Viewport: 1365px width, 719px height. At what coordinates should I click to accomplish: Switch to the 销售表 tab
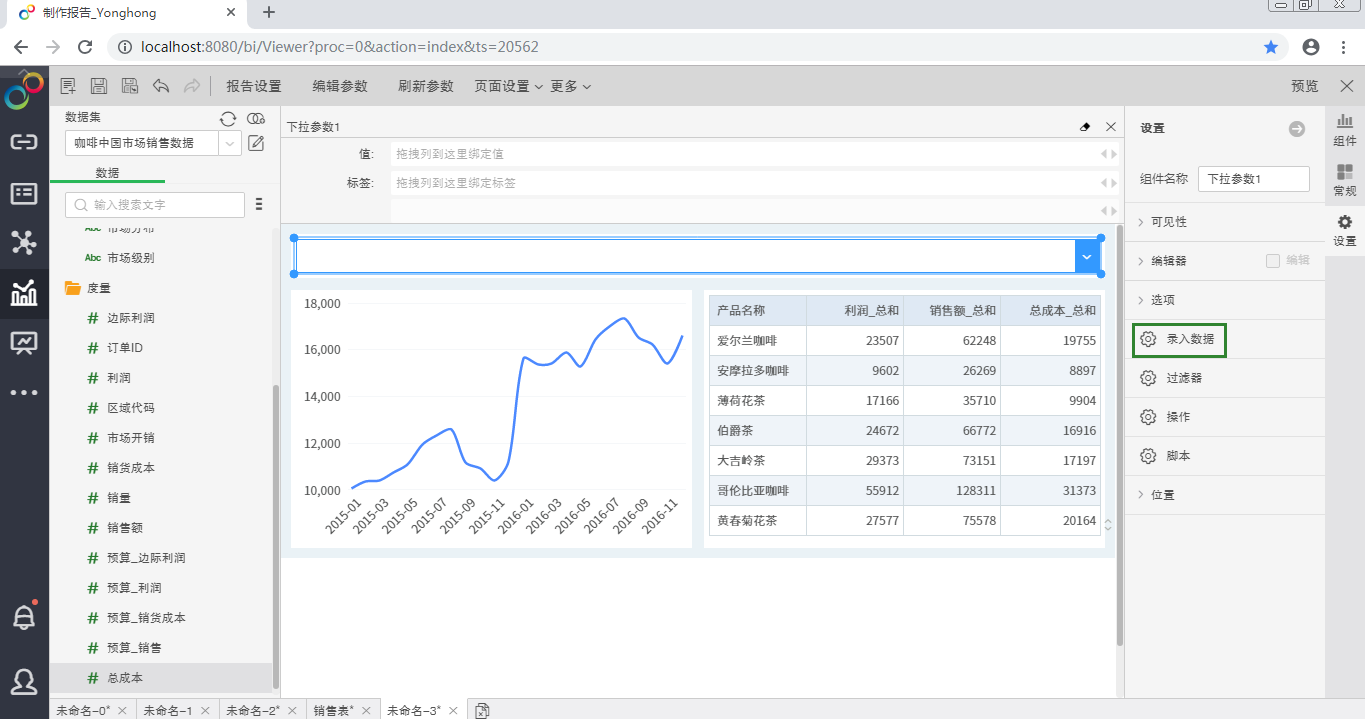coord(333,710)
